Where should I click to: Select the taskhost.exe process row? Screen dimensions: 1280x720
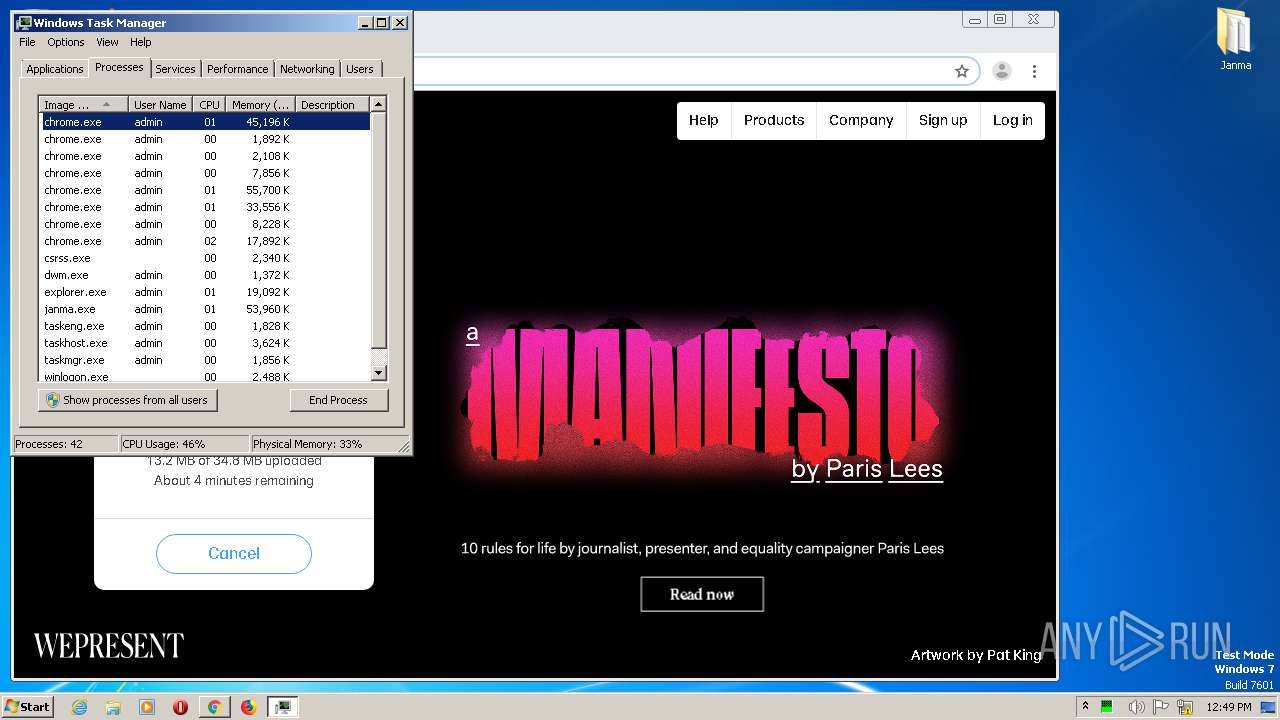click(205, 343)
